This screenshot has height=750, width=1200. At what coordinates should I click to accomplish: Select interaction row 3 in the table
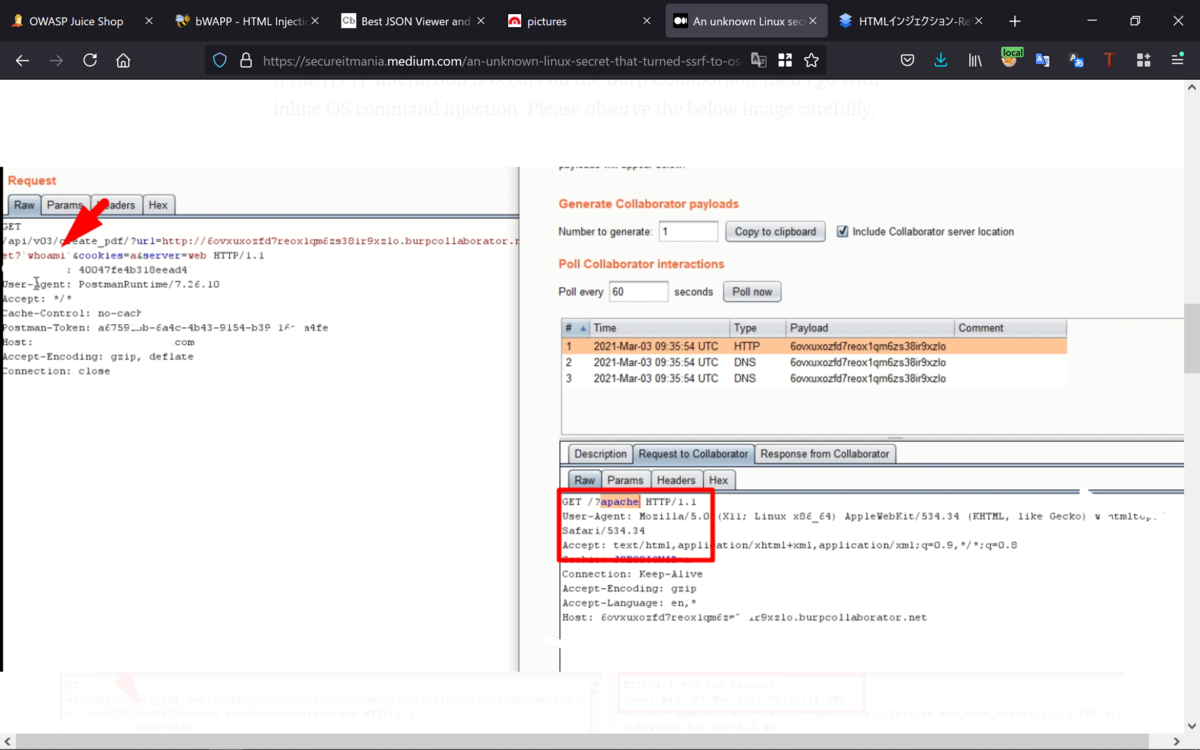pos(814,379)
